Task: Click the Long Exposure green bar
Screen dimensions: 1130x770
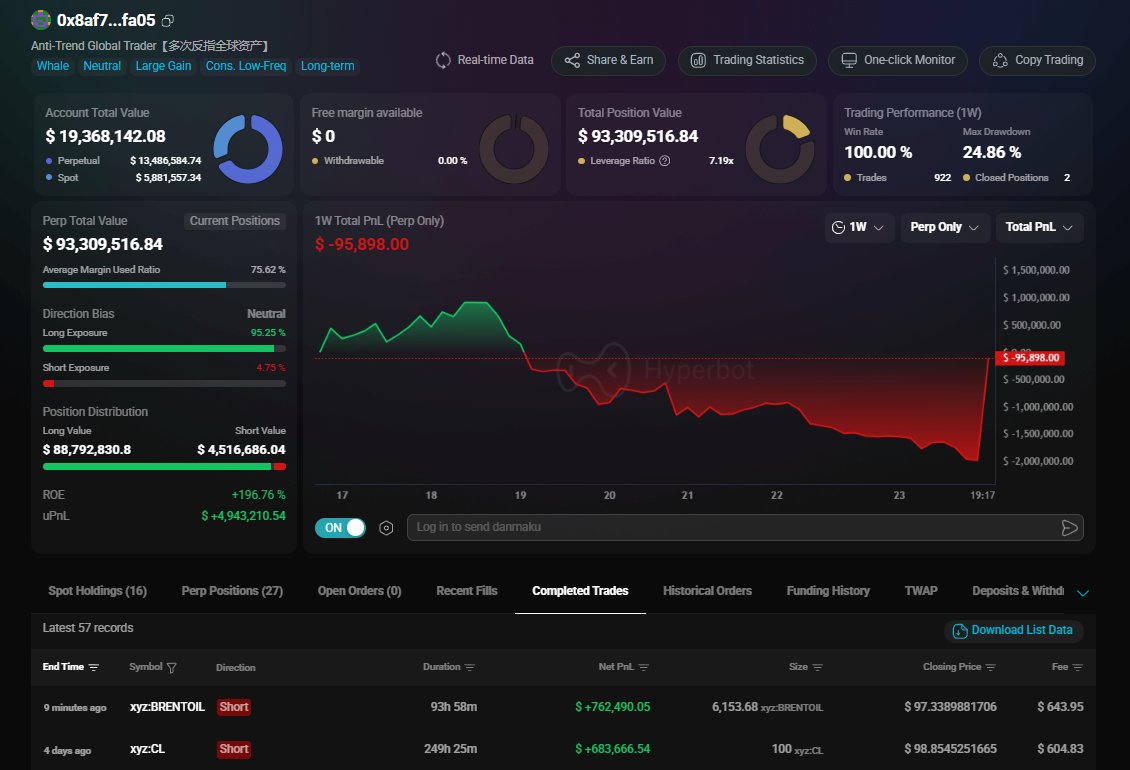Action: pyautogui.click(x=159, y=349)
